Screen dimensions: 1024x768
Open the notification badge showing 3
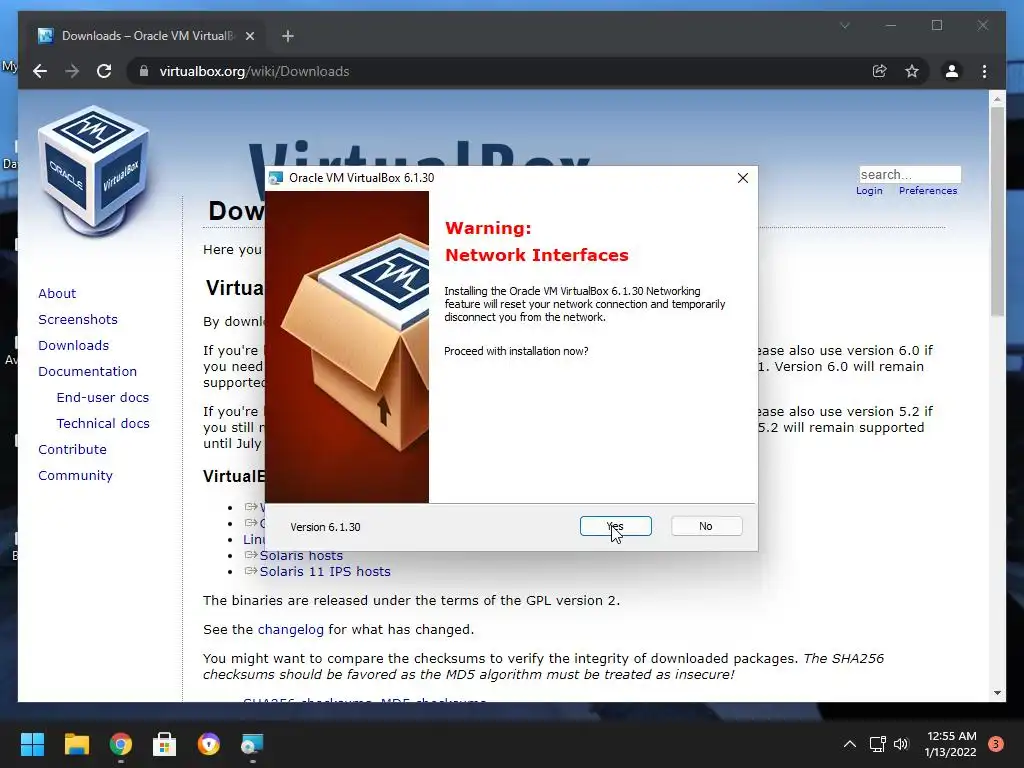[996, 744]
